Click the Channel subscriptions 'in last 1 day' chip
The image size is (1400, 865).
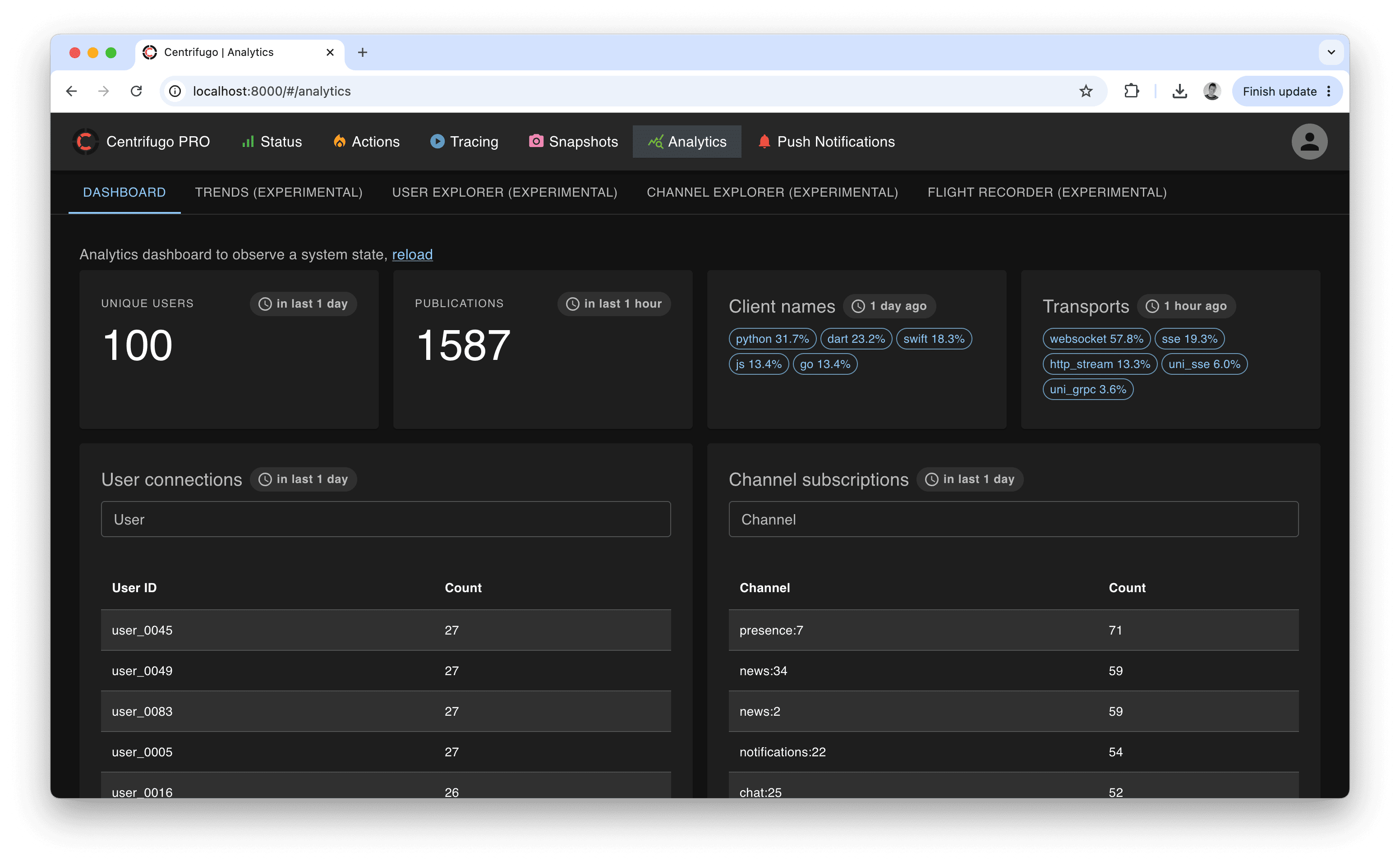970,479
